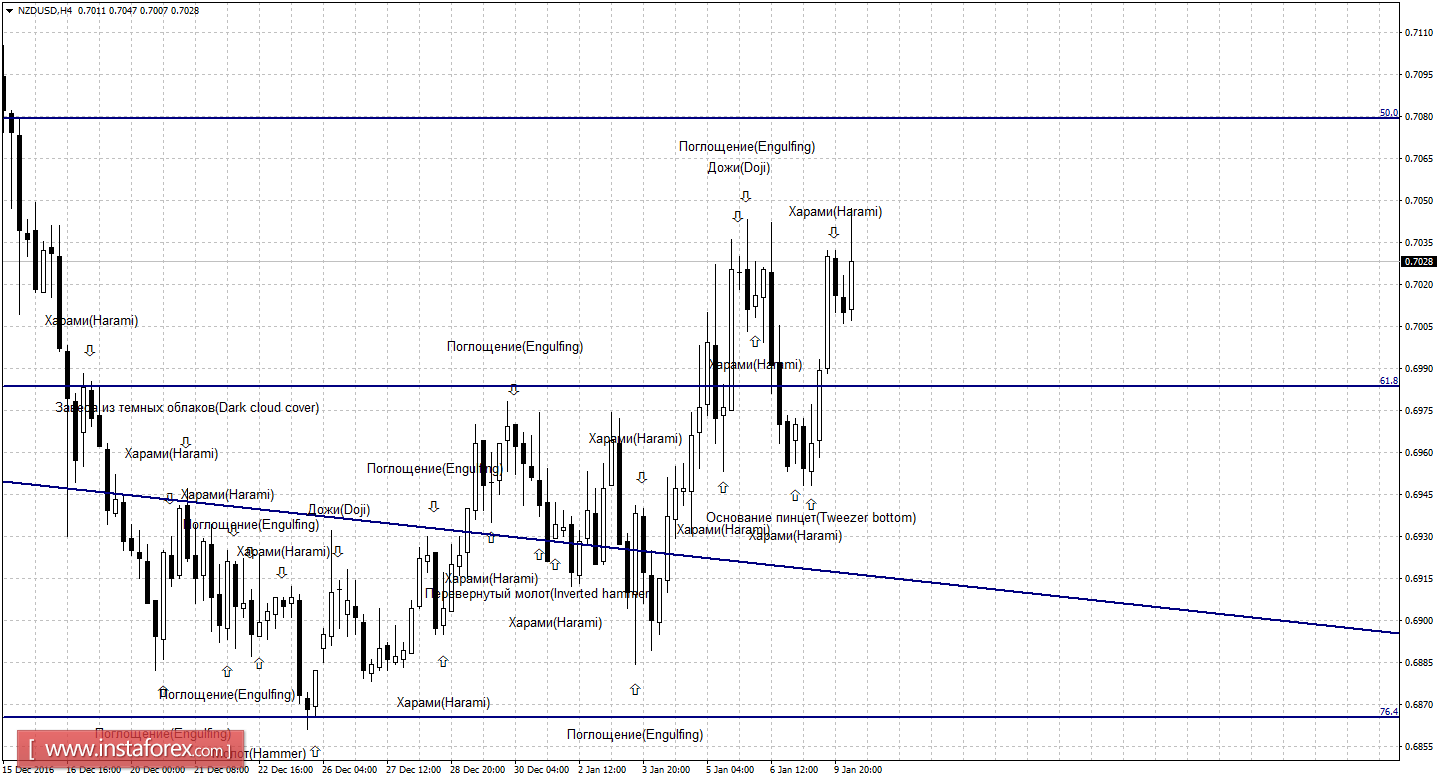Click the down arrow below the top Engulfing annotation
1439x781 pixels.
[745, 196]
